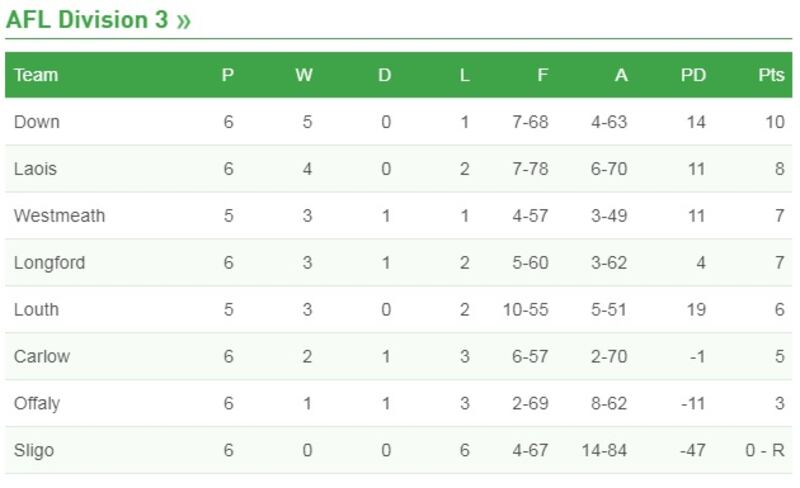Viewport: 800px width, 488px height.
Task: Select the Laois team name
Action: click(x=35, y=169)
